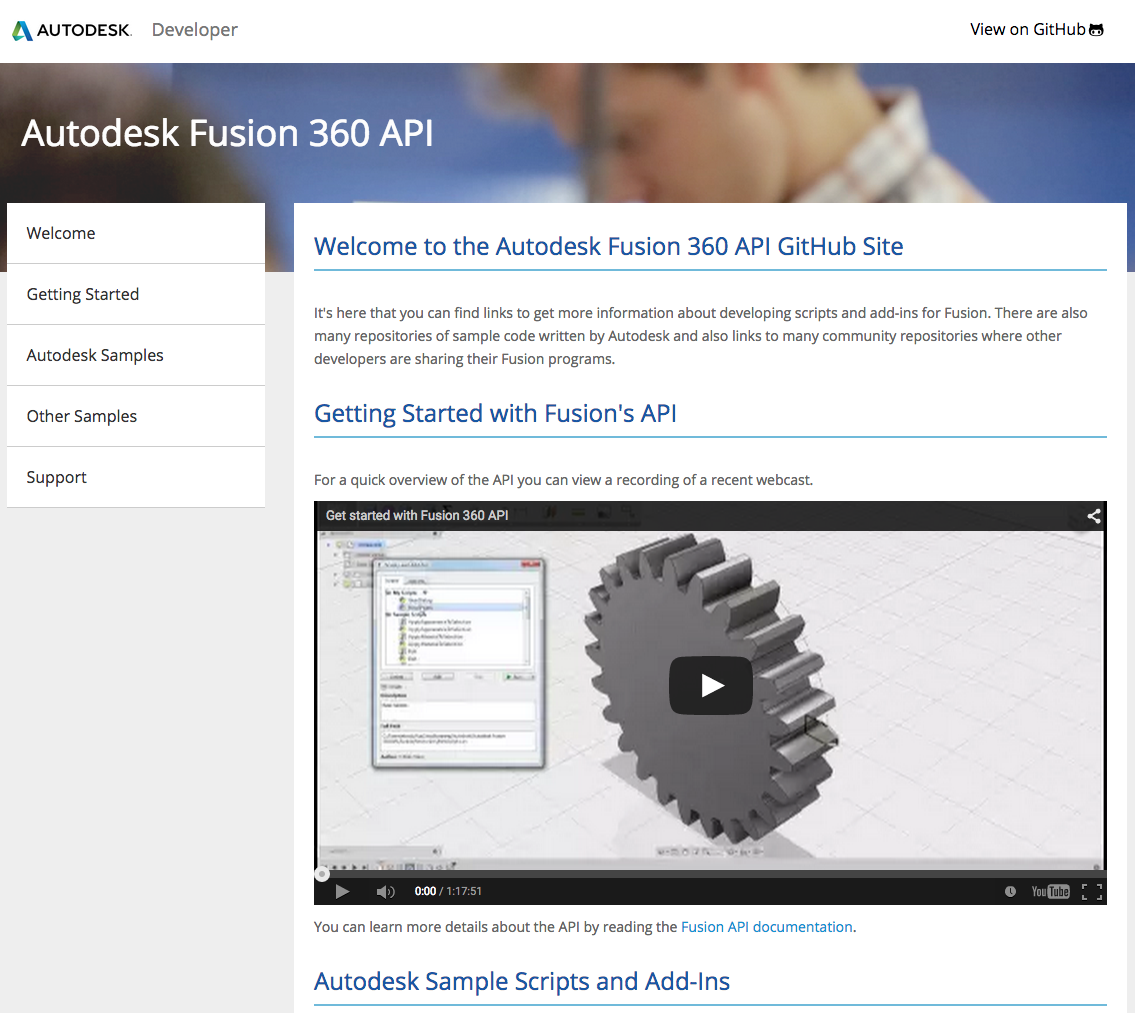1135x1013 pixels.
Task: Open the Fusion API documentation link
Action: (766, 927)
